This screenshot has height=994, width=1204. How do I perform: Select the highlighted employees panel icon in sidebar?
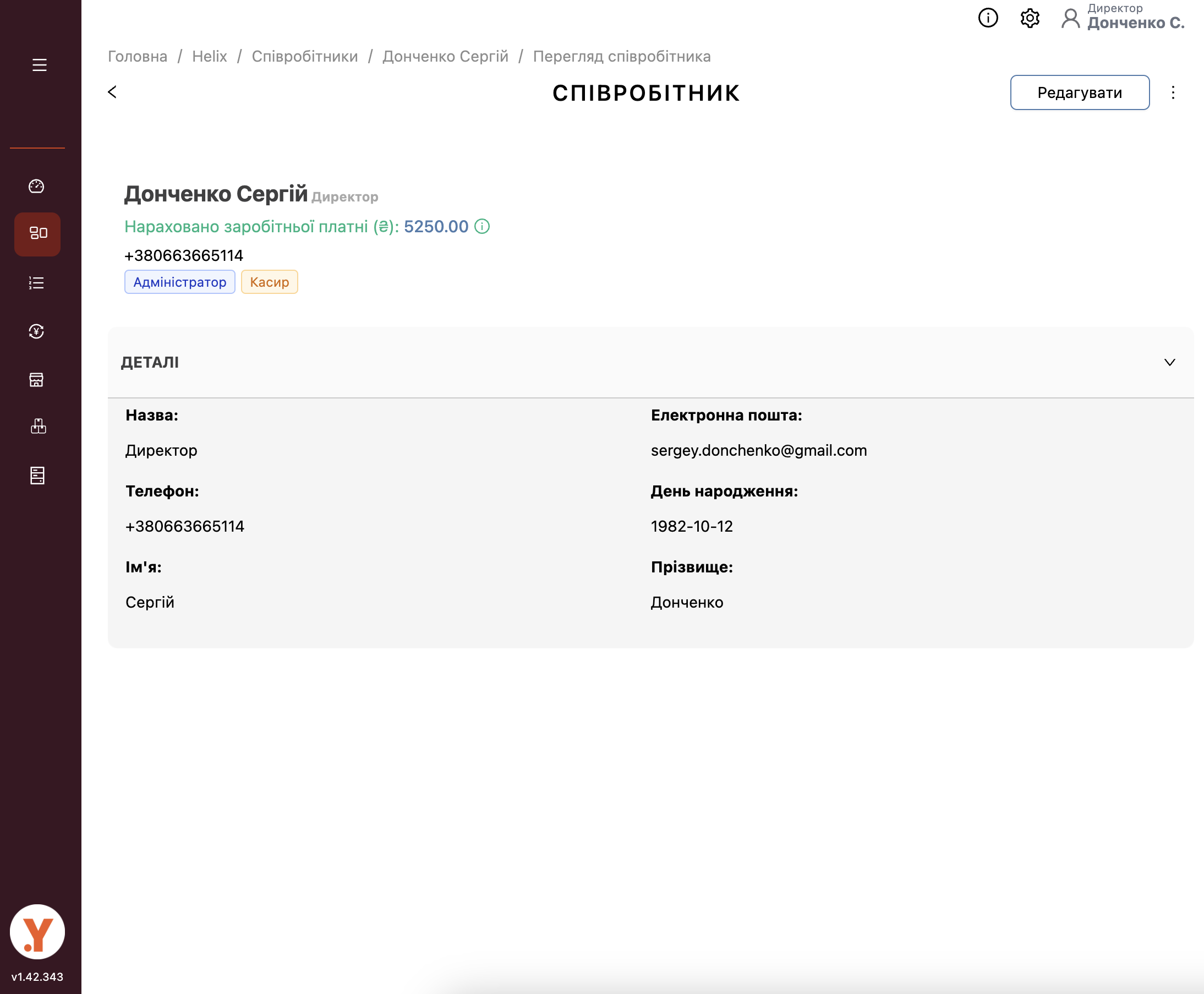38,233
